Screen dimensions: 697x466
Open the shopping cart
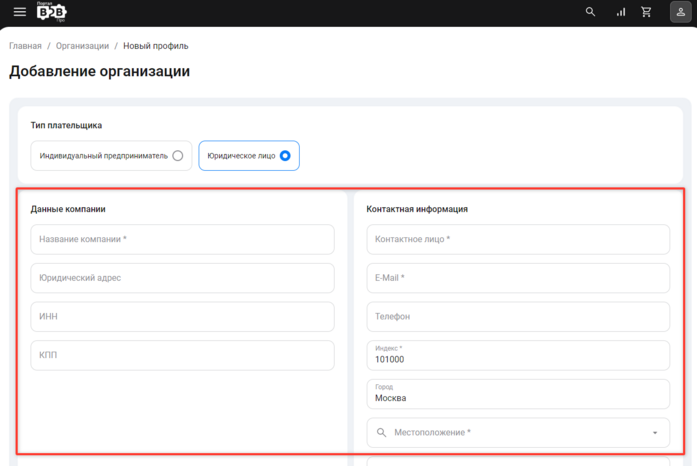646,12
